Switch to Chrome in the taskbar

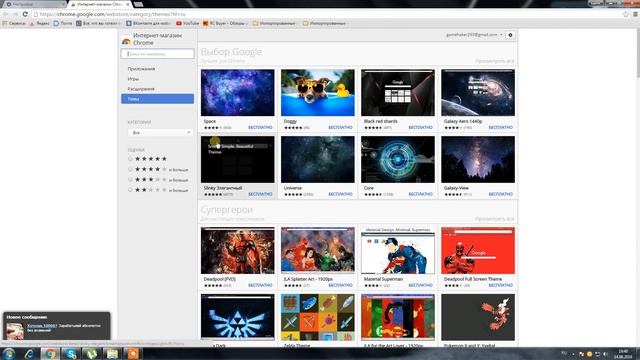pos(50,354)
